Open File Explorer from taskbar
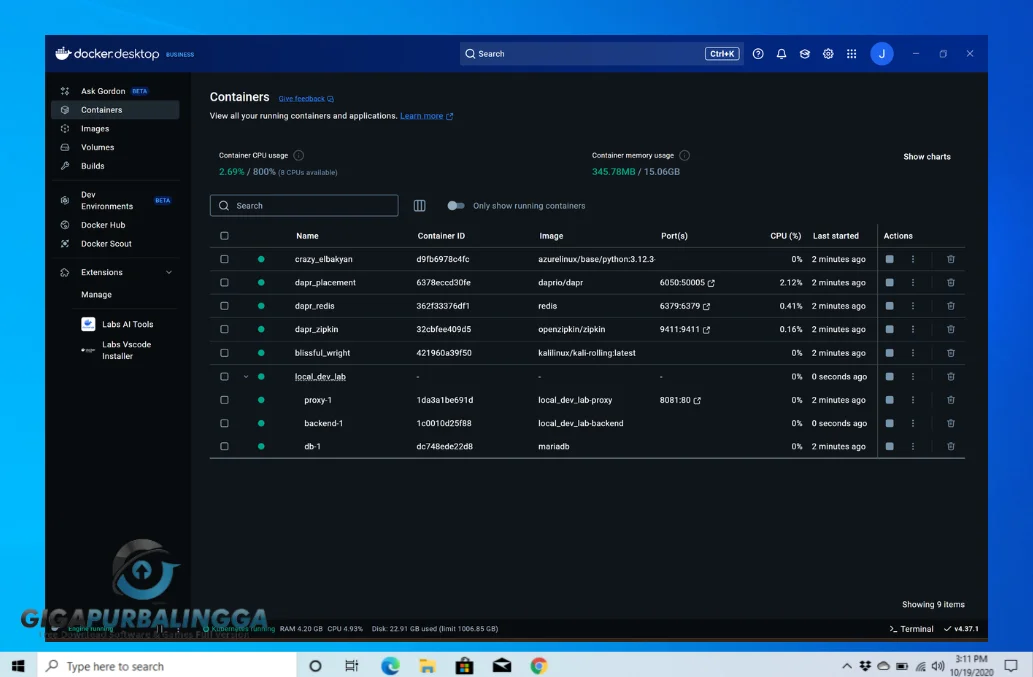This screenshot has width=1033, height=677. tap(427, 666)
